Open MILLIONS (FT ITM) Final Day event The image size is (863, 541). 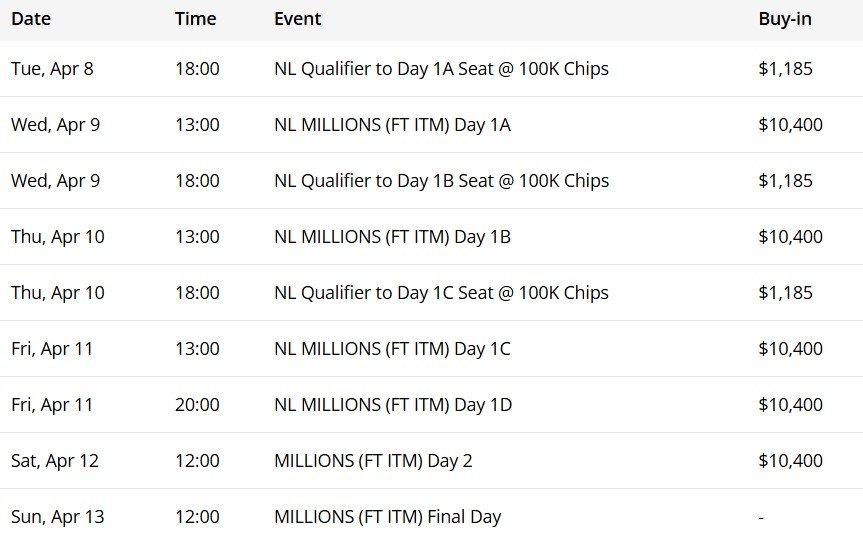[387, 517]
